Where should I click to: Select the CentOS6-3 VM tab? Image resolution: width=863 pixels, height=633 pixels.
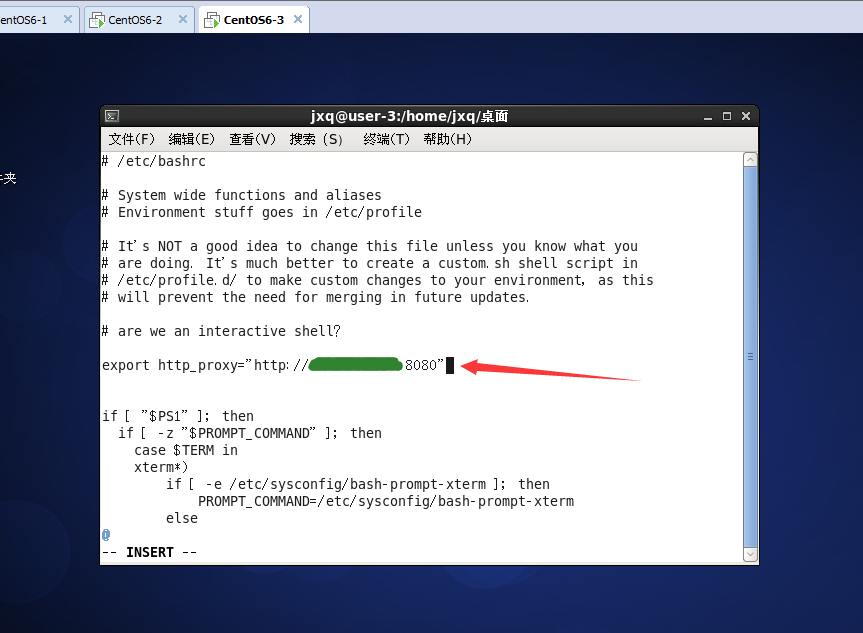coord(253,20)
